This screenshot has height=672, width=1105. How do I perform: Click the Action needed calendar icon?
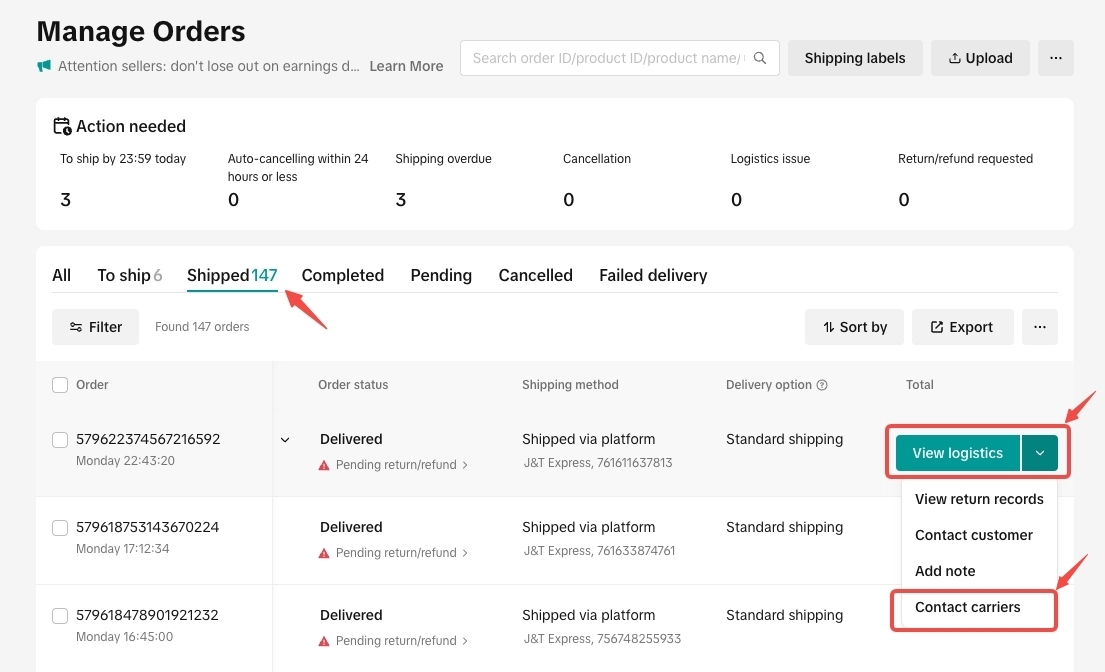62,127
